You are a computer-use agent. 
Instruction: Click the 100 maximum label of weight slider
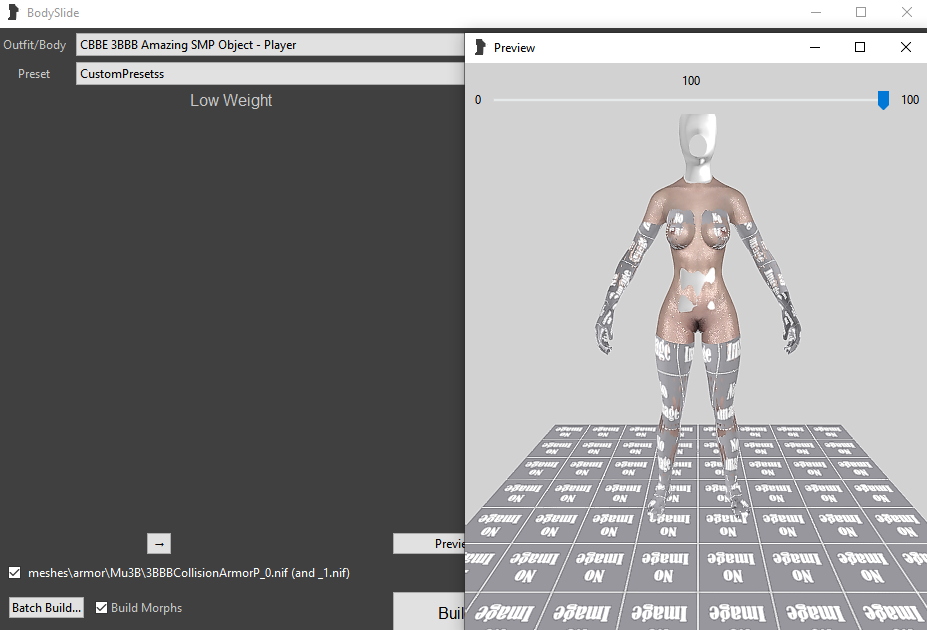[x=910, y=100]
